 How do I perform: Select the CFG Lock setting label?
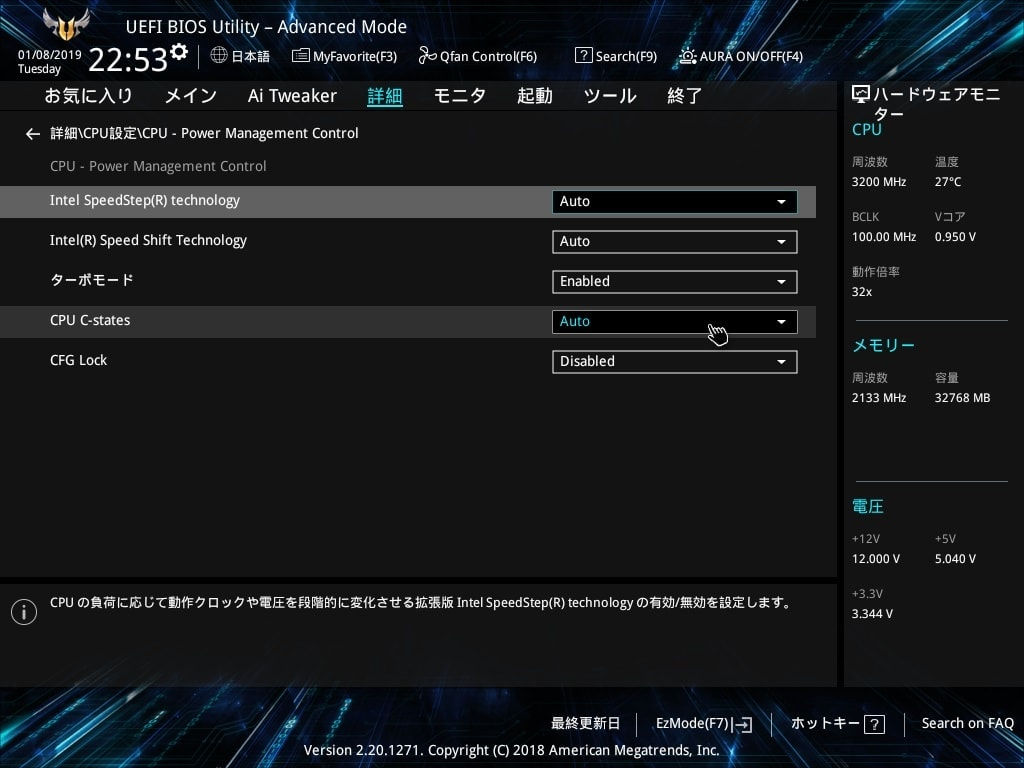78,360
